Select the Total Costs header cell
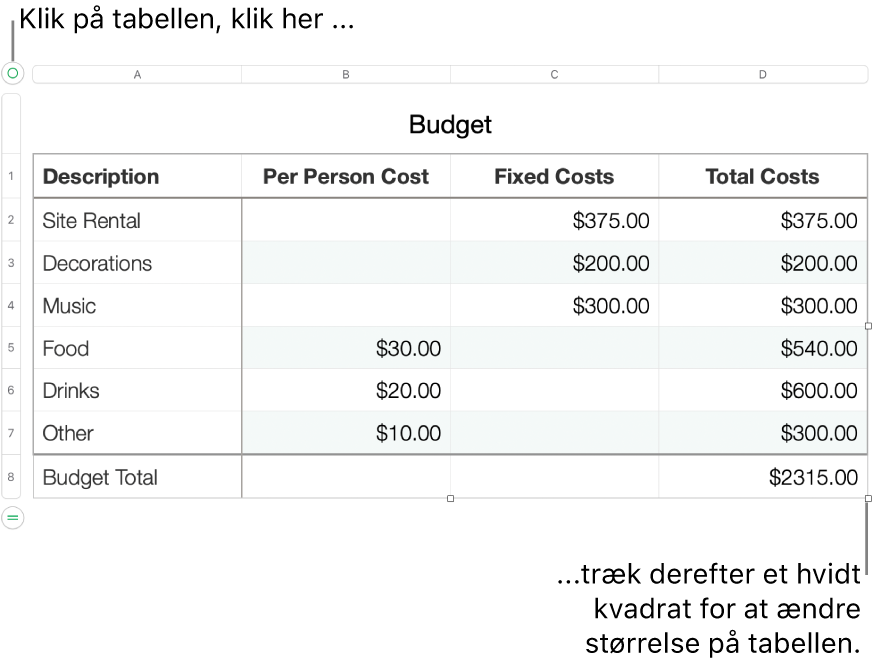The height and width of the screenshot is (665, 875). pyautogui.click(x=762, y=177)
